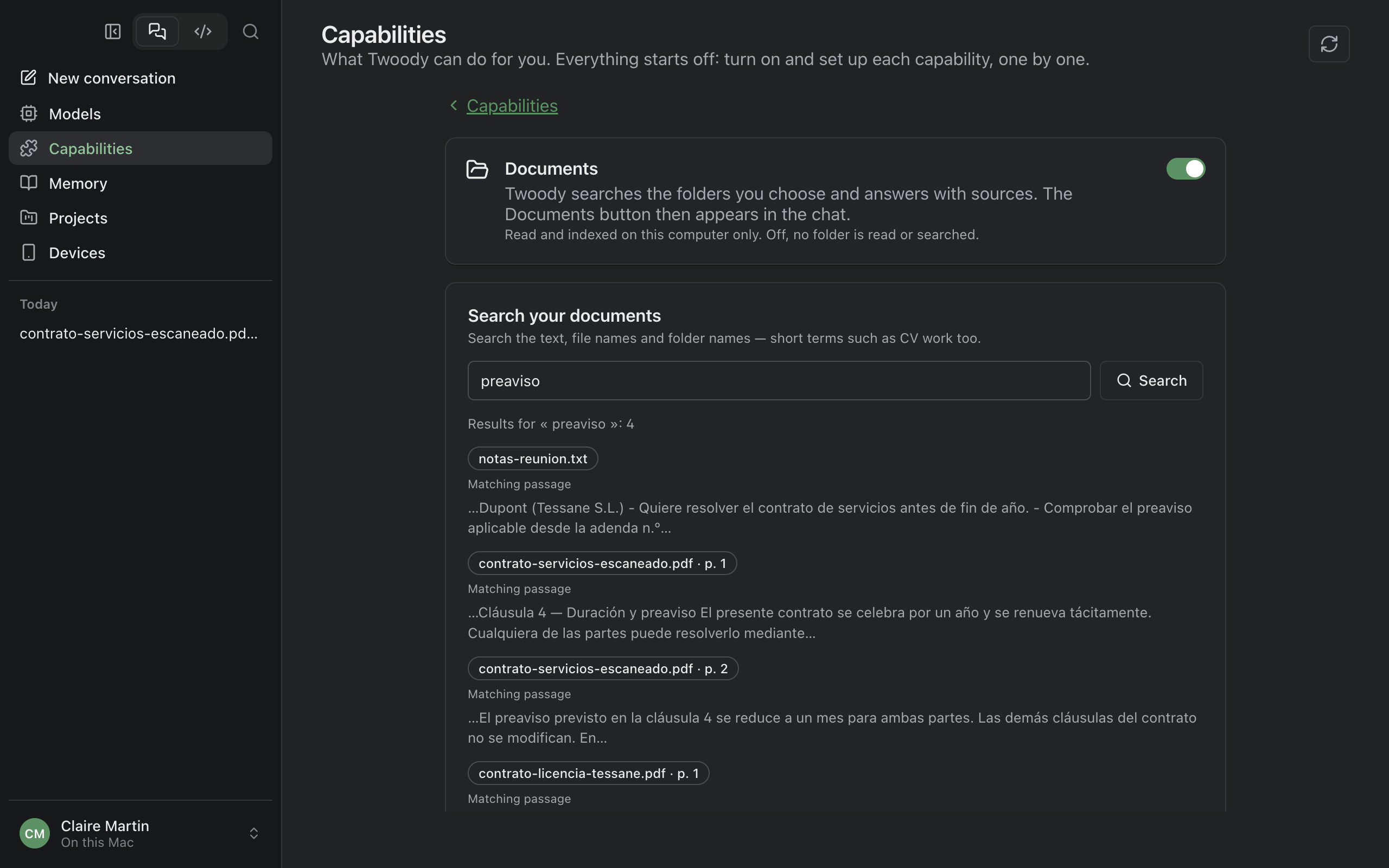Open the Memory section
1389x868 pixels.
(140, 183)
